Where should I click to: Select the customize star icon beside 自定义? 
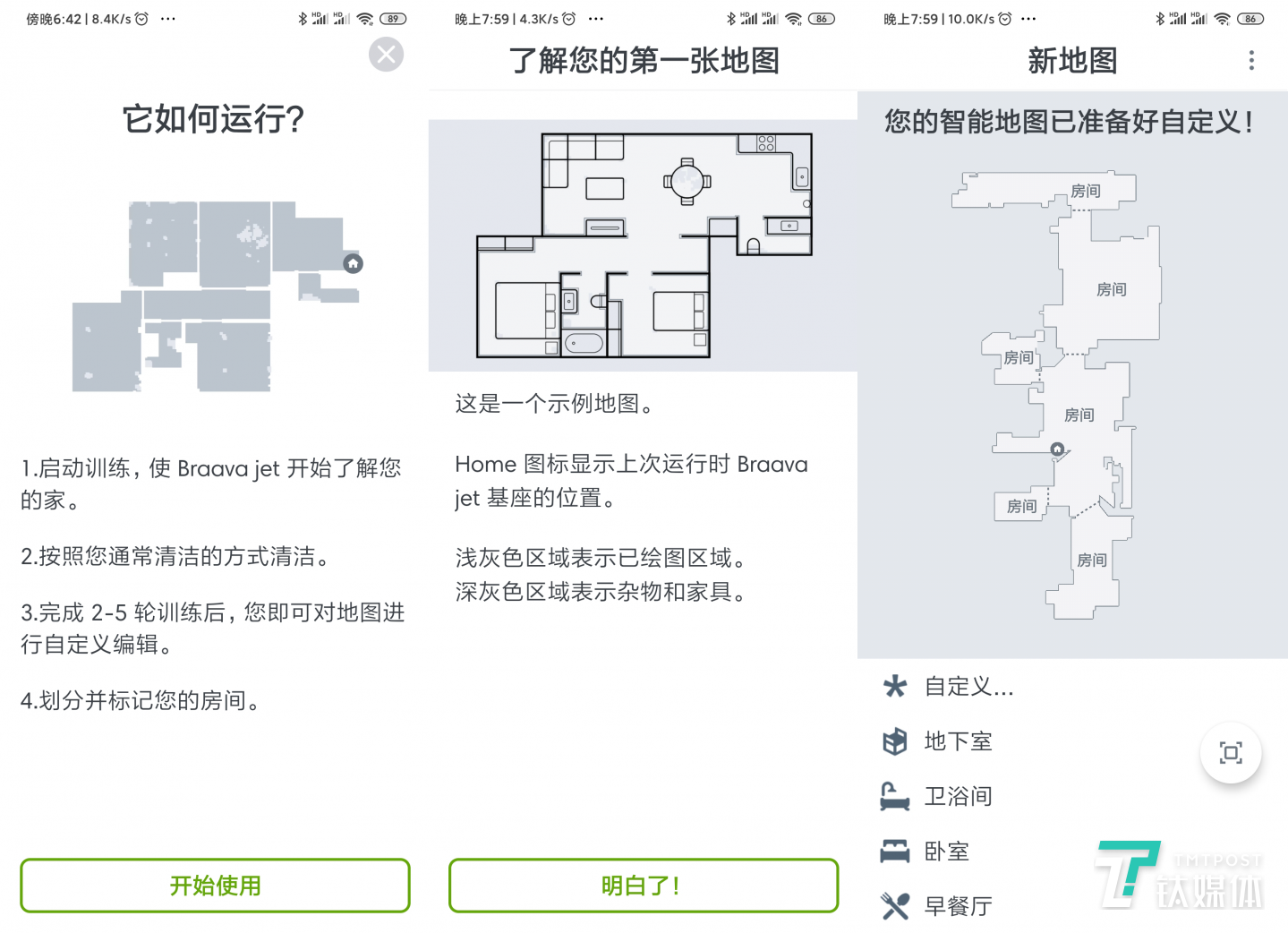coord(894,687)
